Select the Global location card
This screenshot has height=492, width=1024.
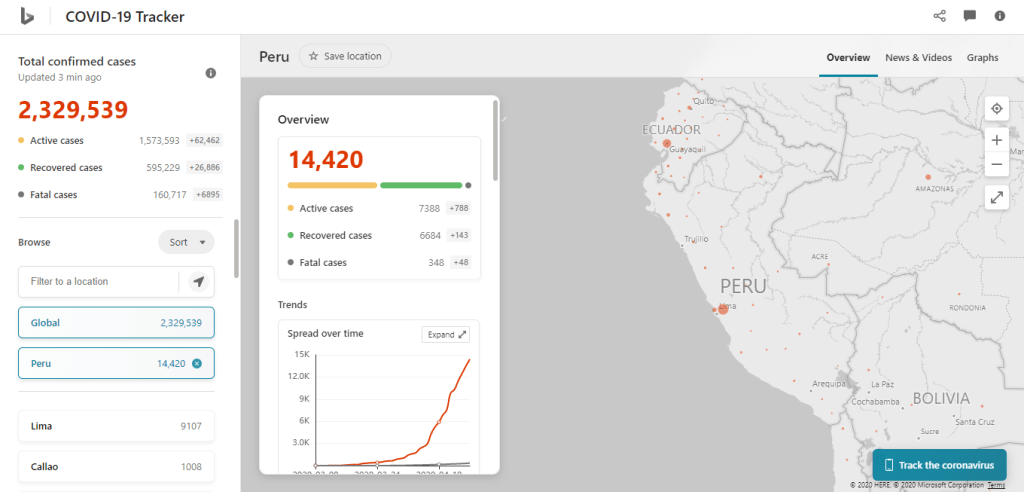116,323
